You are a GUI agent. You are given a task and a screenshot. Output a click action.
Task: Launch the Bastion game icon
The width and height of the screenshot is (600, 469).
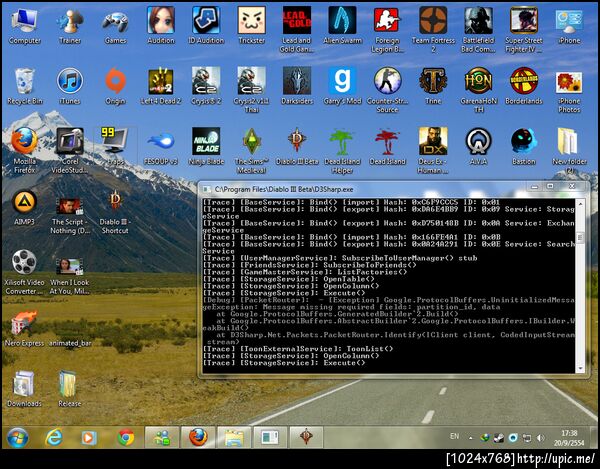523,147
